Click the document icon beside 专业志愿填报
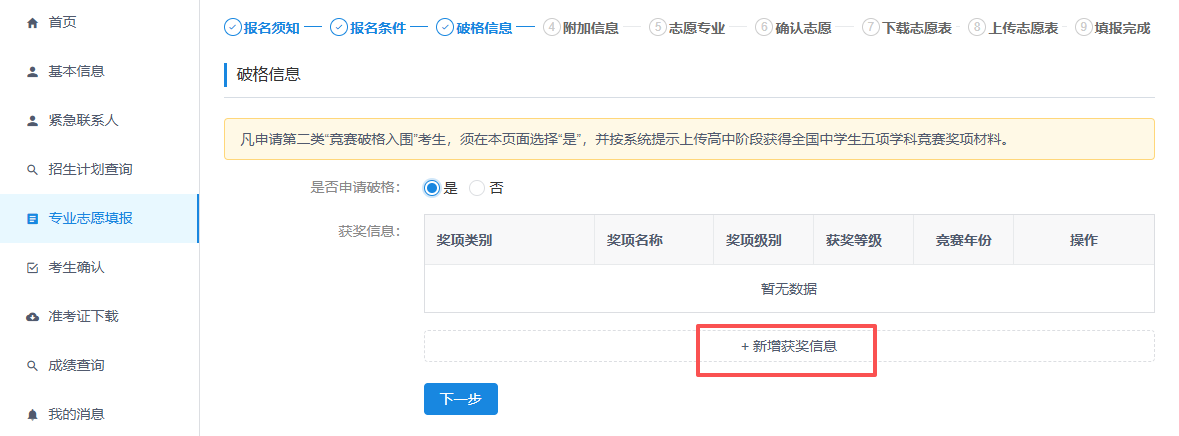1179x436 pixels. pos(32,218)
